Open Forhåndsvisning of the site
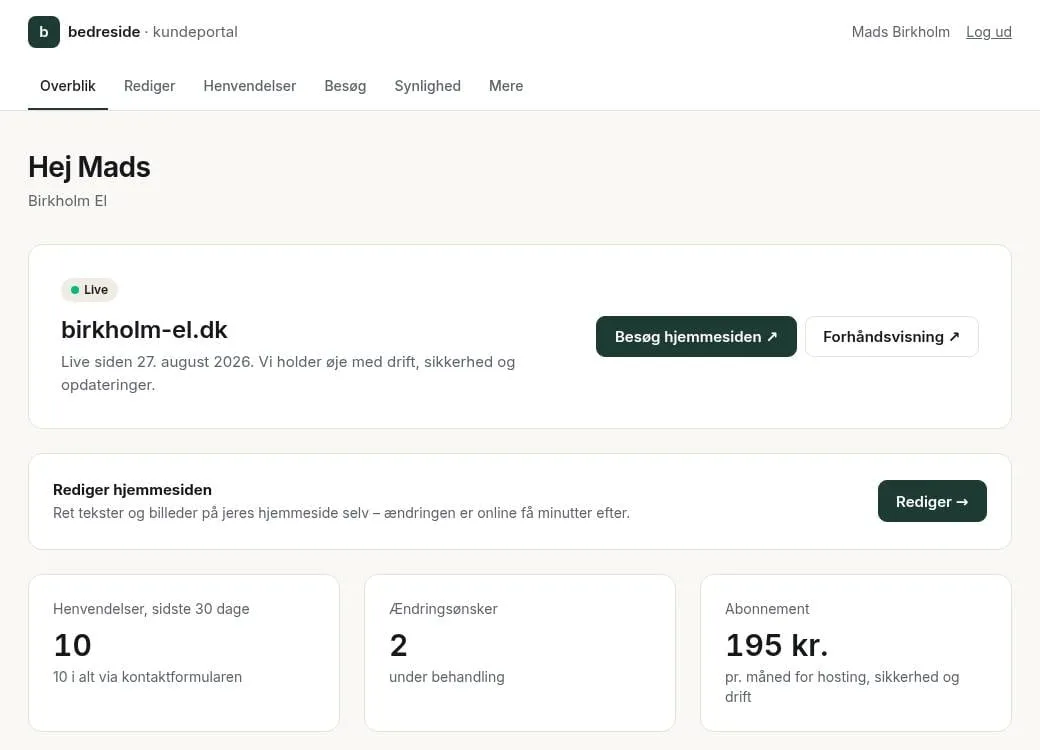This screenshot has width=1040, height=750. (x=891, y=336)
